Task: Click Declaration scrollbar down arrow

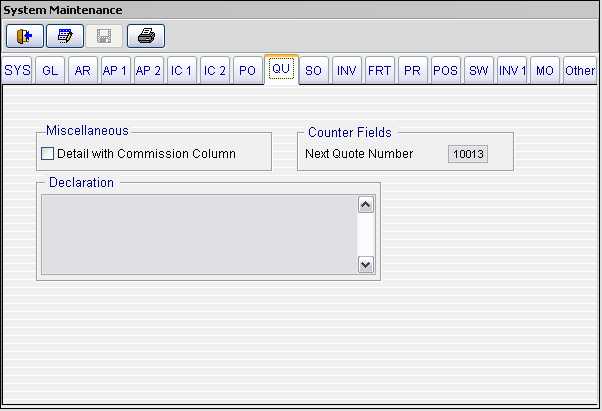Action: [366, 265]
